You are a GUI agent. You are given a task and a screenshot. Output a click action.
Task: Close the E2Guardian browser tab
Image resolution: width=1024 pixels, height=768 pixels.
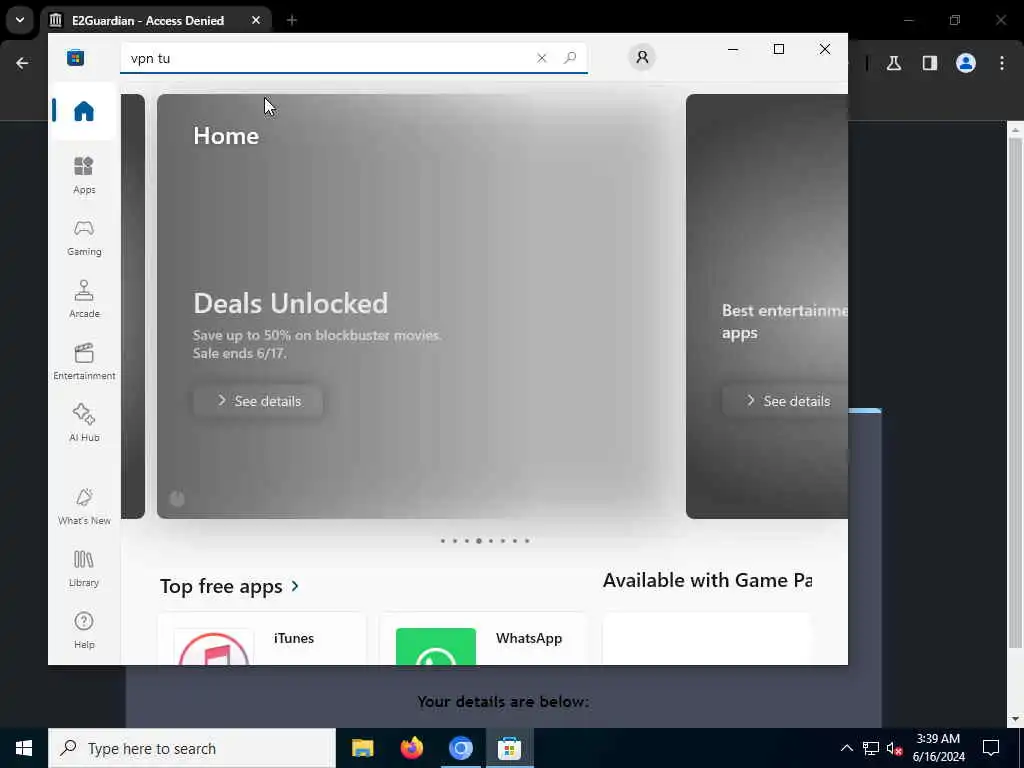(256, 20)
